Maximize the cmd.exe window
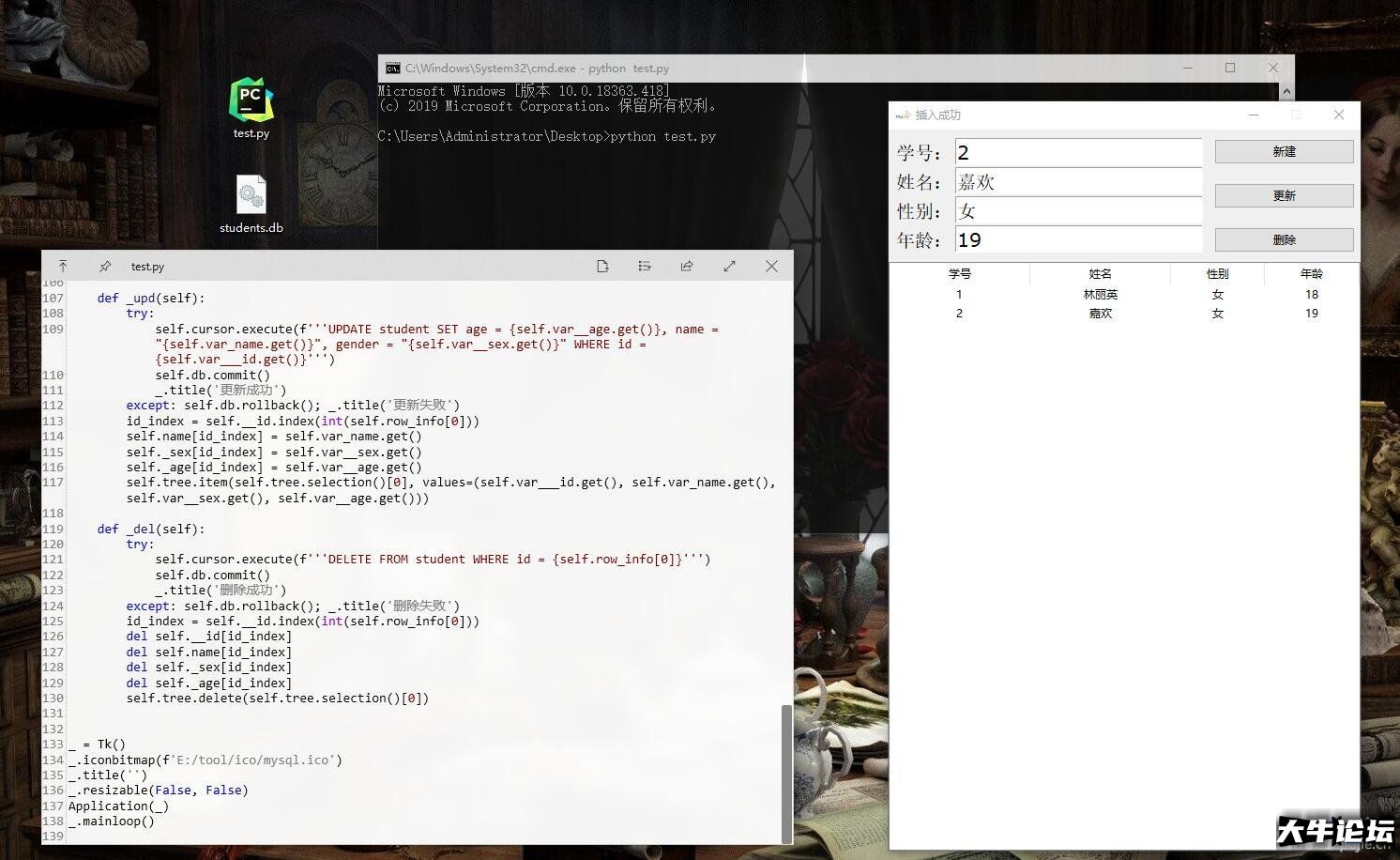Image resolution: width=1400 pixels, height=860 pixels. 1230,68
